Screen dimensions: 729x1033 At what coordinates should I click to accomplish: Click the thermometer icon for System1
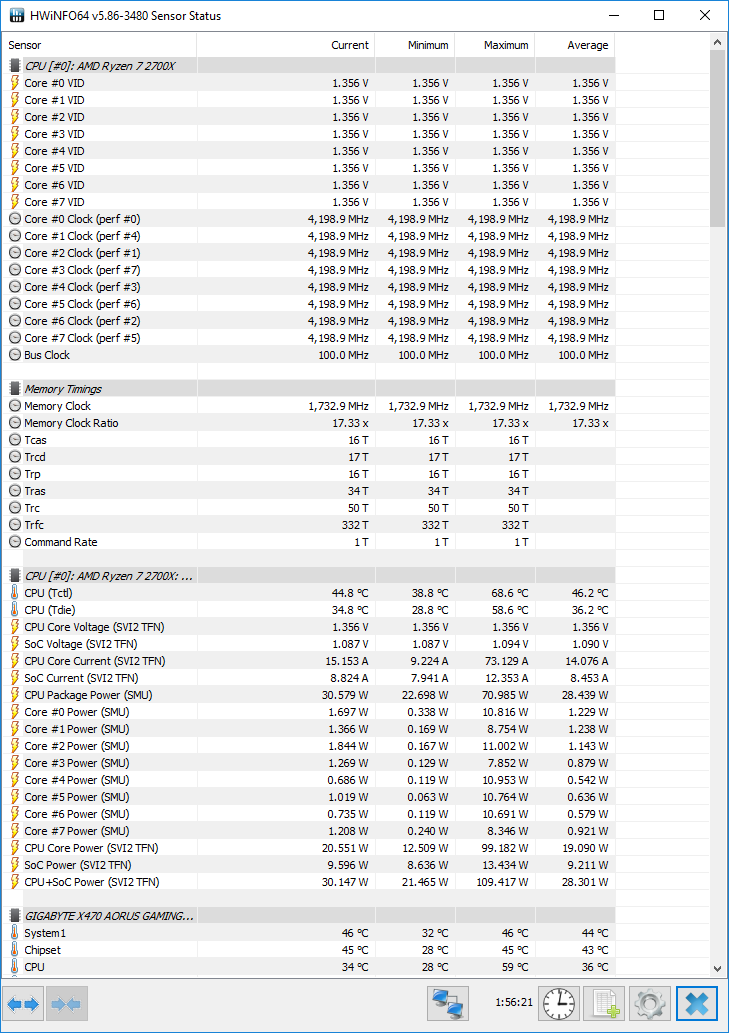15,932
